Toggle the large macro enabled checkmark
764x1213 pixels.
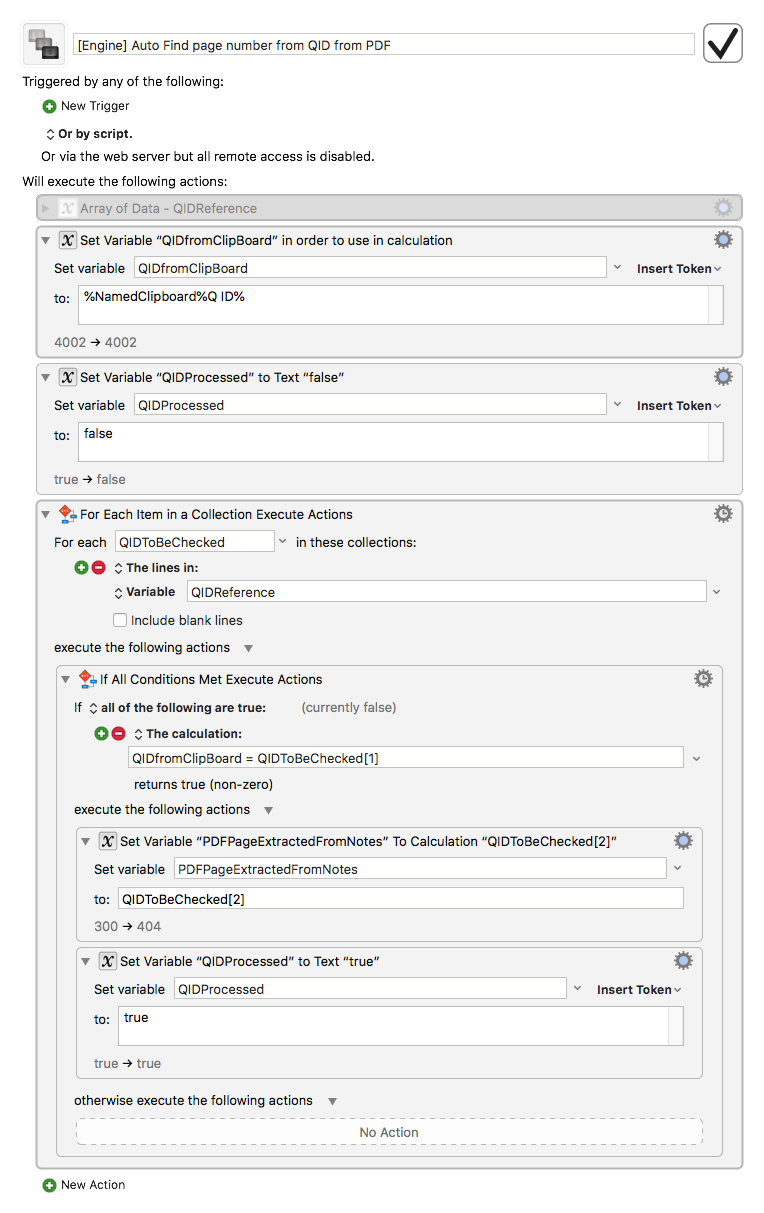coord(723,43)
